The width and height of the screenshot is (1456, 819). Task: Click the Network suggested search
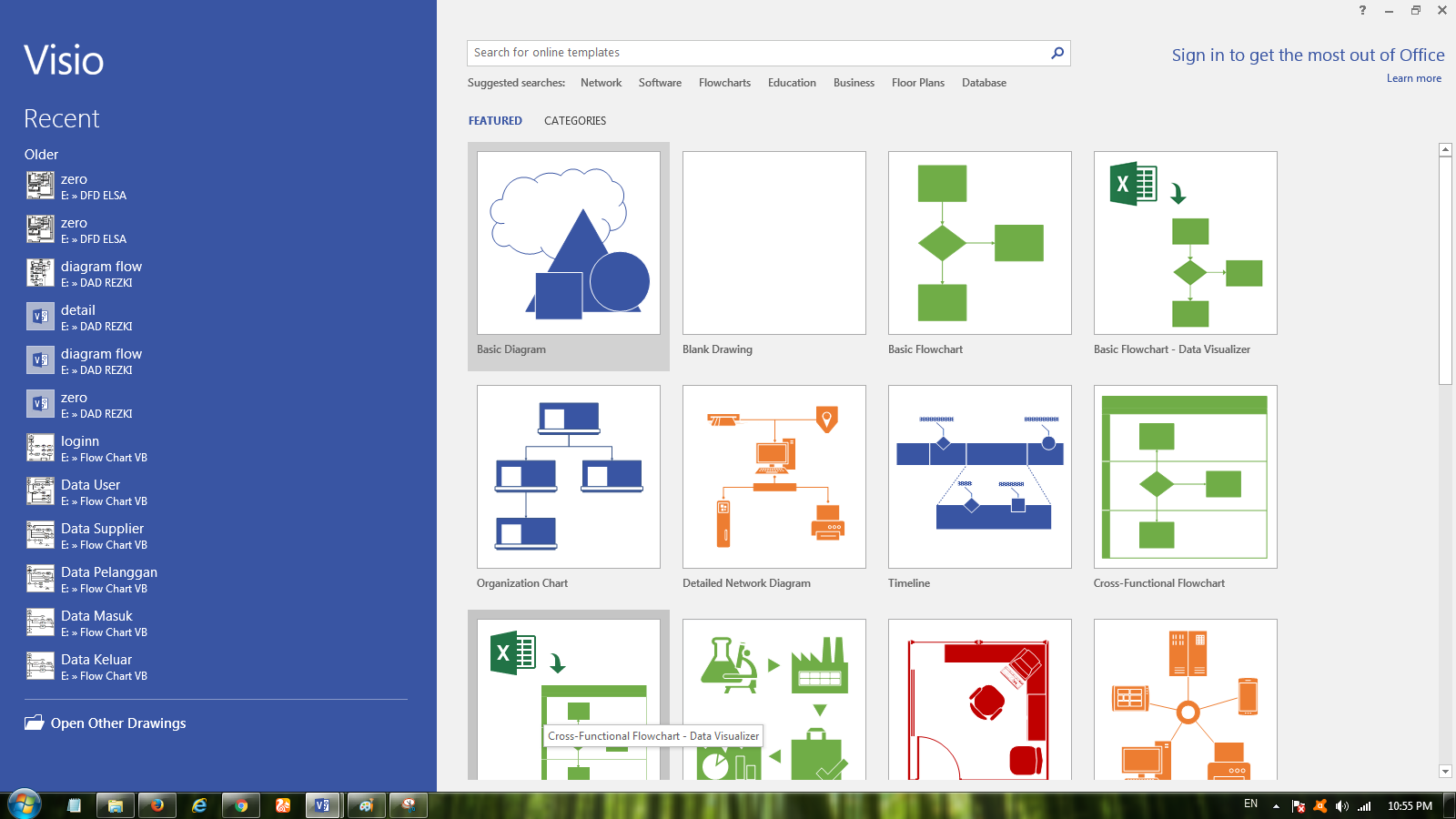[x=602, y=83]
